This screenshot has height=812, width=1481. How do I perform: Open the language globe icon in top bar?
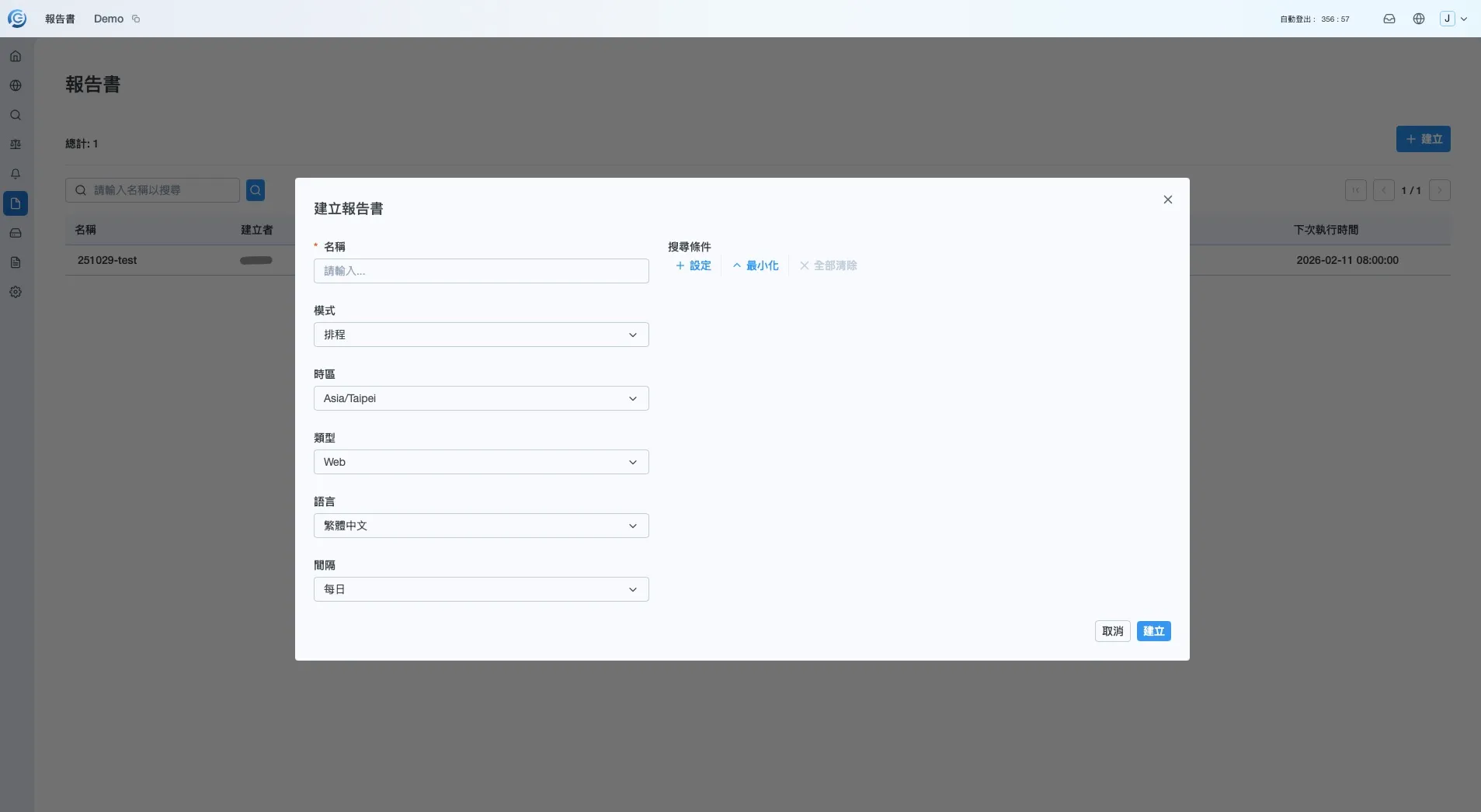click(1419, 19)
